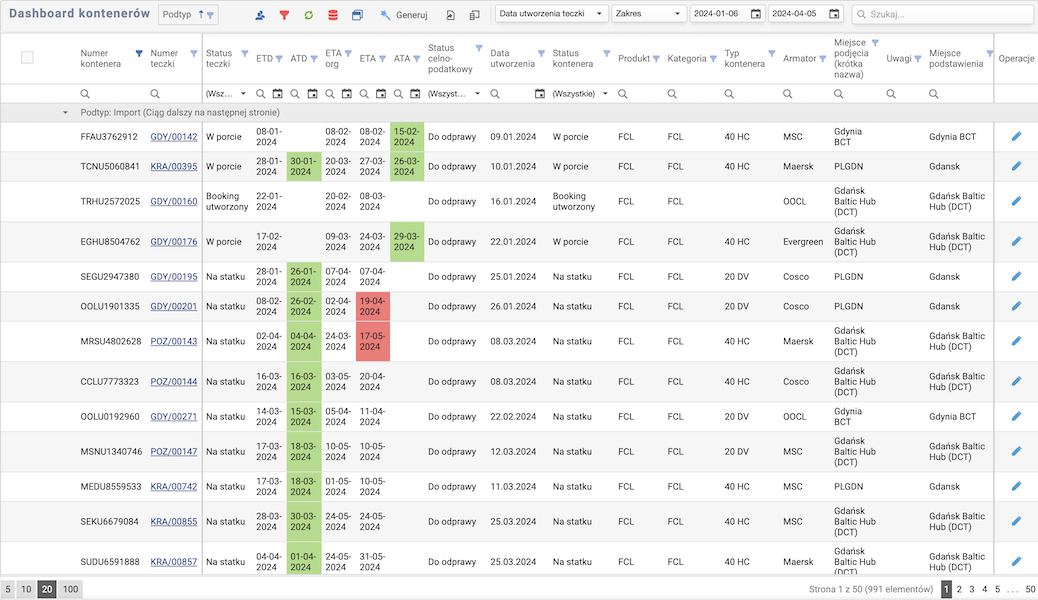This screenshot has width=1038, height=600.
Task: Click the red database stack icon
Action: coord(333,15)
